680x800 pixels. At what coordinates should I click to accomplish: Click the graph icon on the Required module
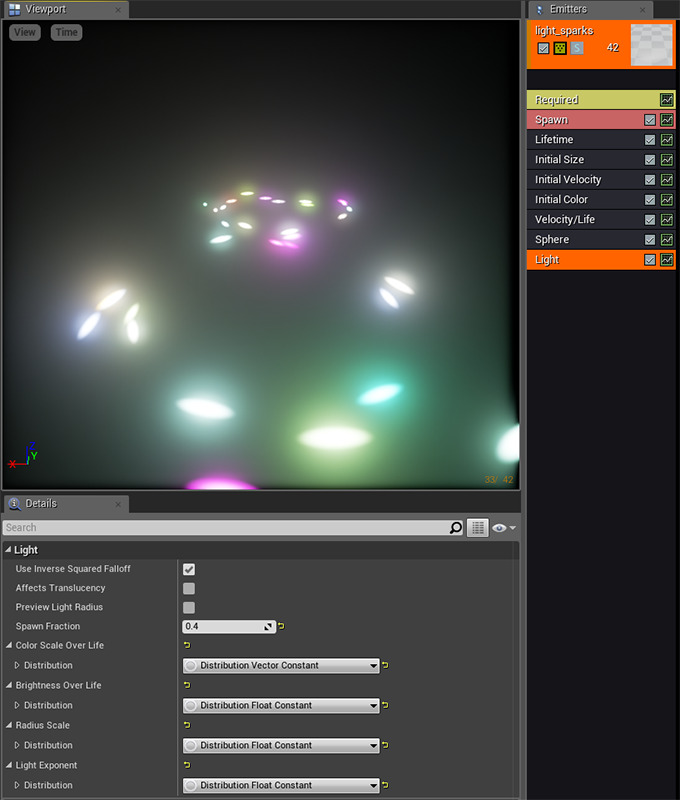point(667,100)
